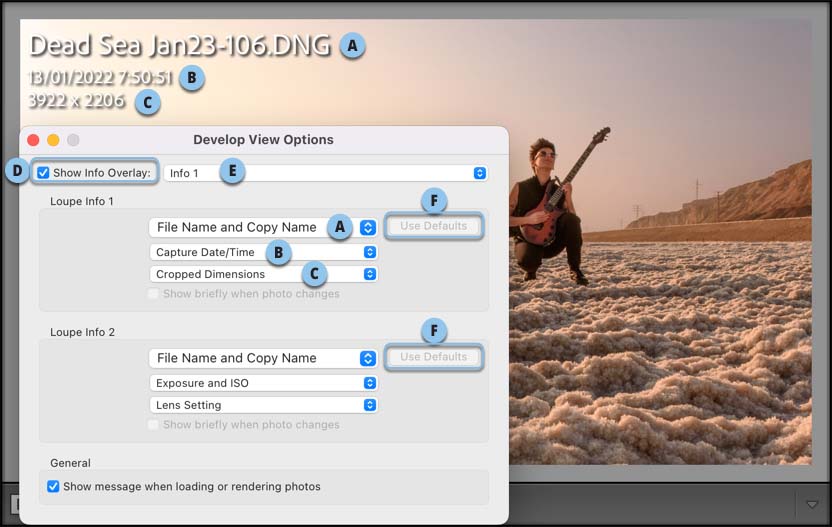Uncheck the Show Info Overlay checkbox
Screen dimensions: 832x527
(43, 172)
